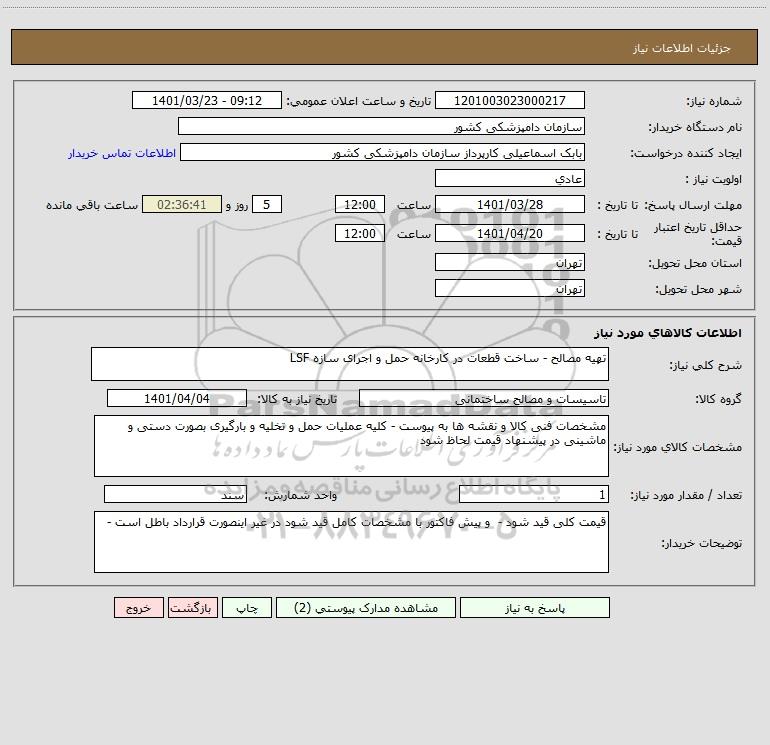Click the response deadline time 12:00 field
Screen dimensions: 770x745
(x=359, y=204)
